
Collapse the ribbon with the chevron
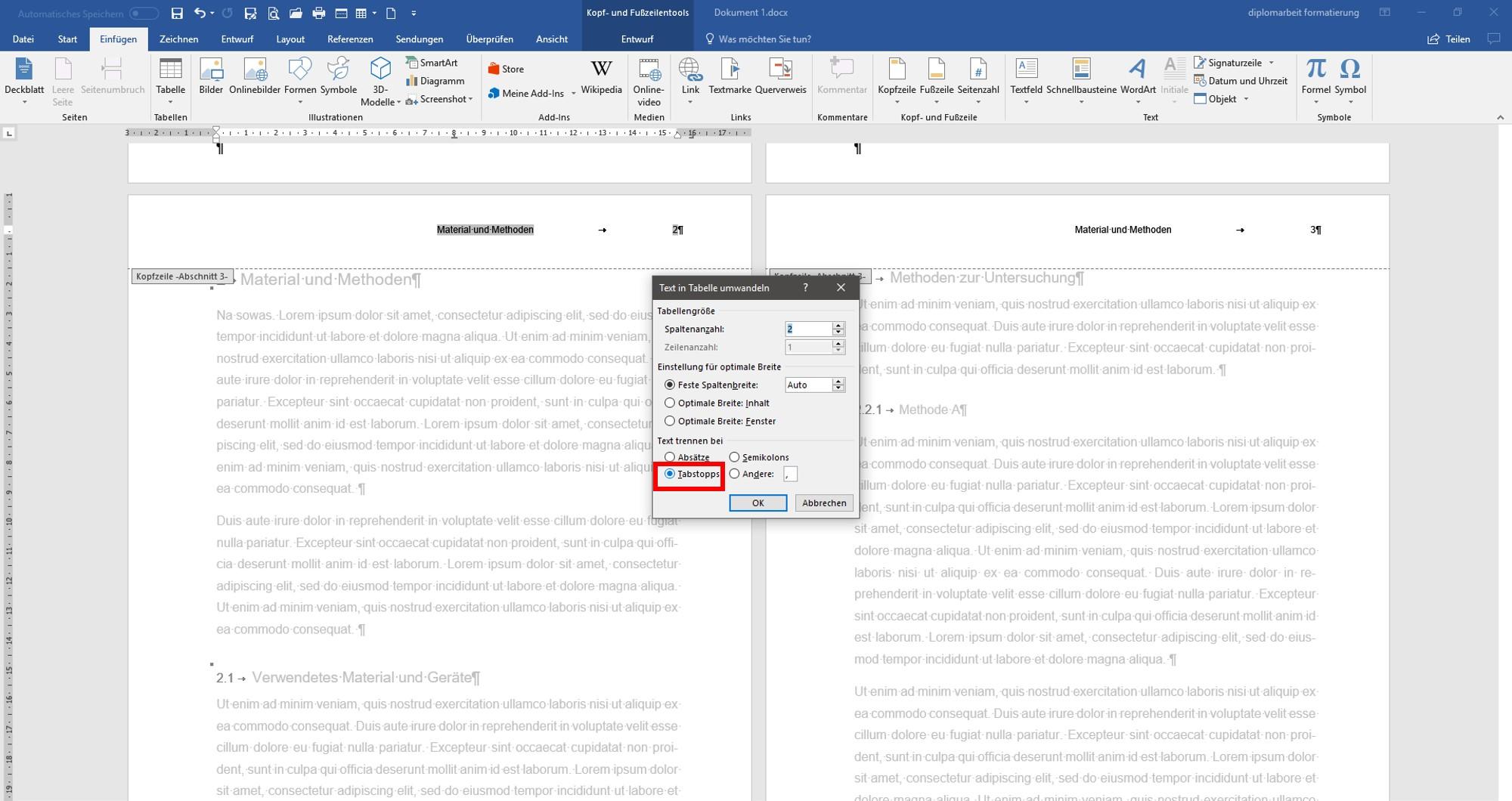(1500, 117)
